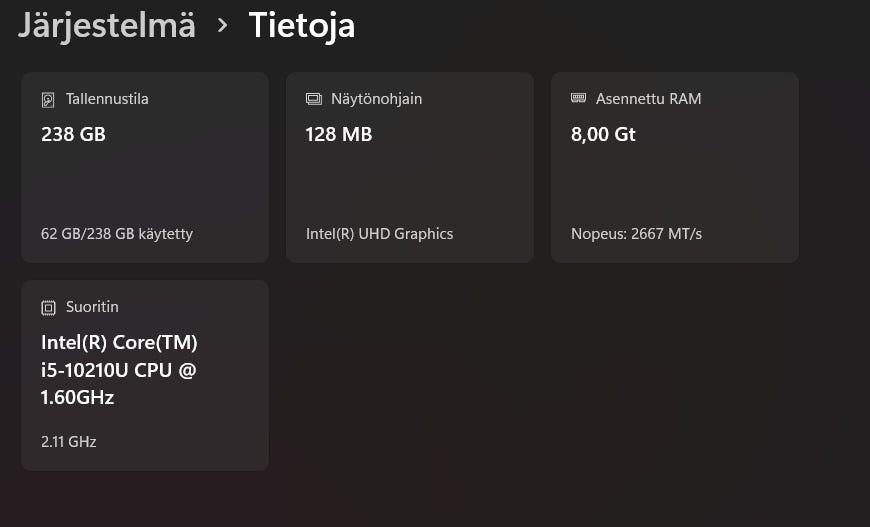Click the Nopeus: 2667 MT/s text
This screenshot has height=527, width=870.
pos(636,234)
